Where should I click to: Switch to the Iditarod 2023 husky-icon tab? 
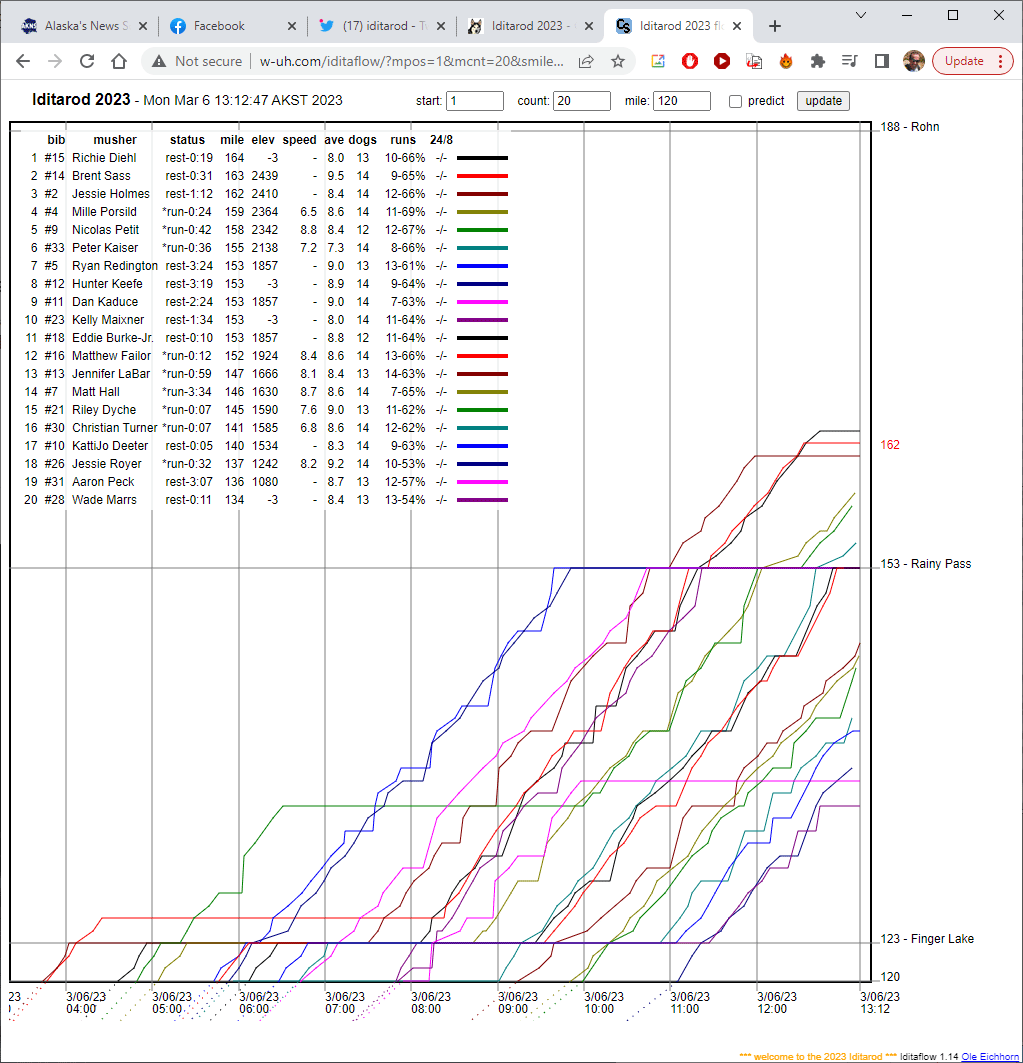click(530, 26)
